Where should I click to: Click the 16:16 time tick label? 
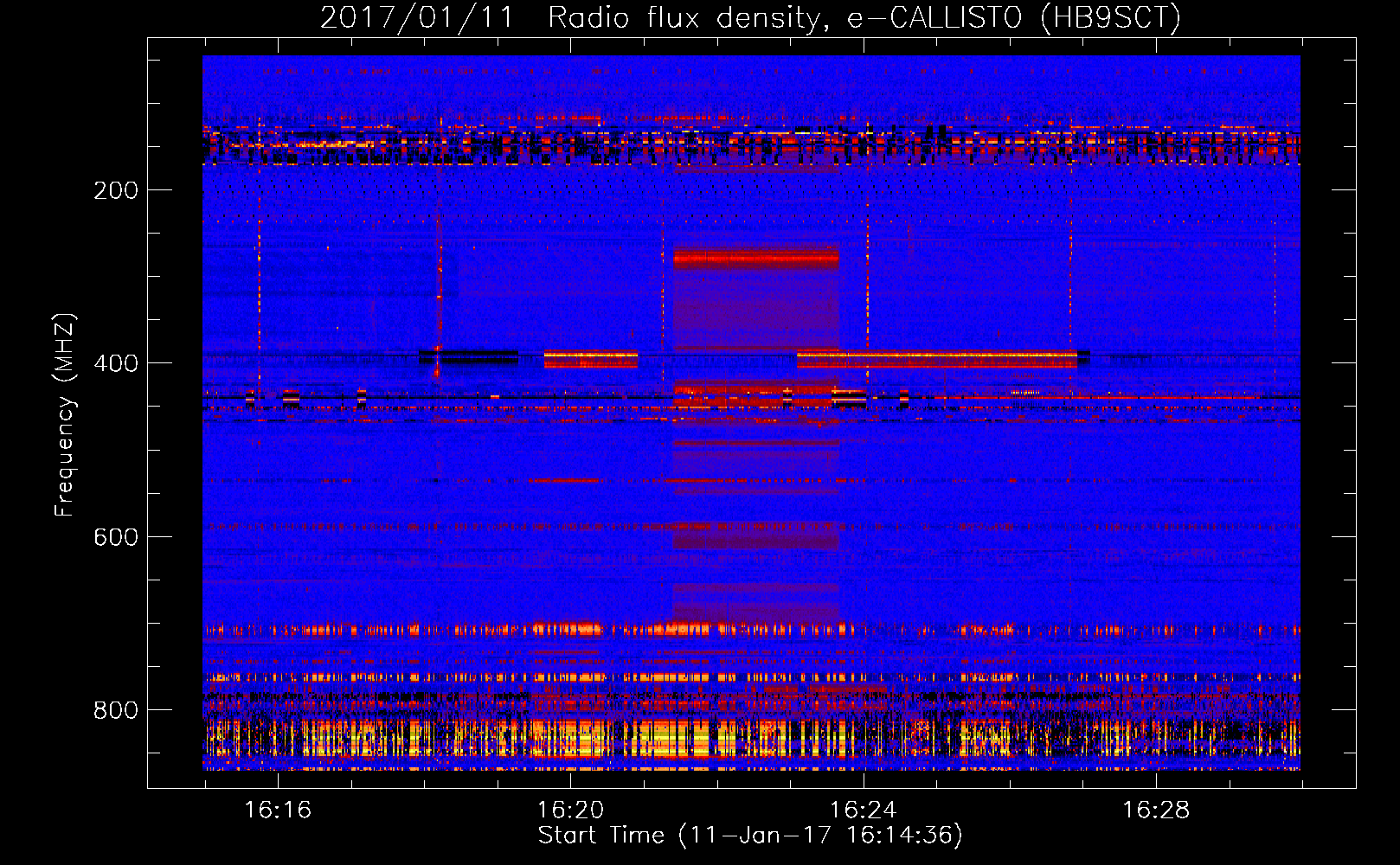(278, 811)
